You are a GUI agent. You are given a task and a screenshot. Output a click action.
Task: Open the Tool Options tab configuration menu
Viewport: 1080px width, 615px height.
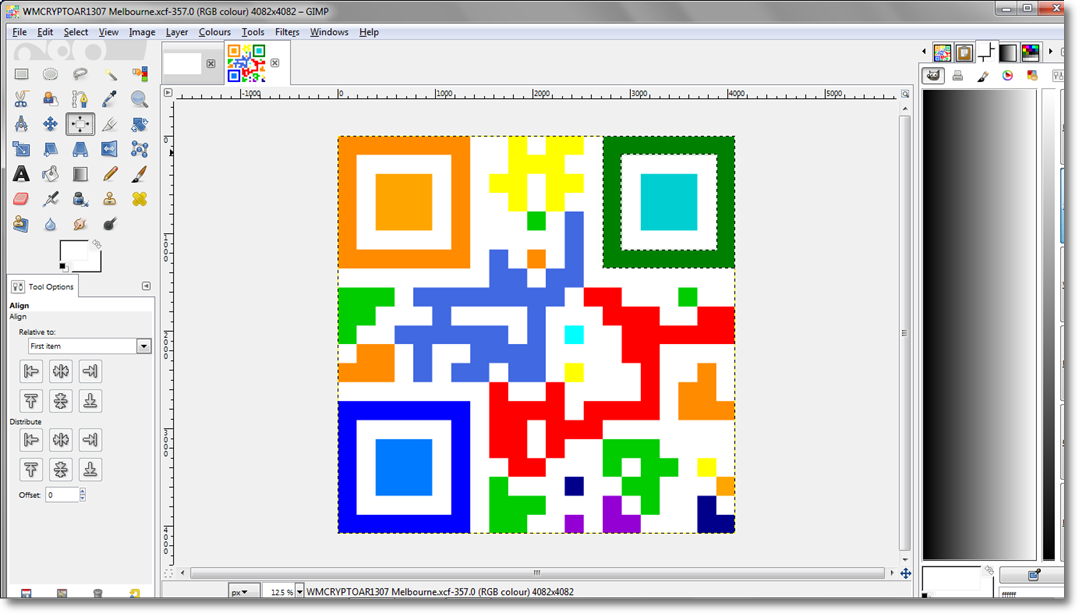[x=146, y=286]
